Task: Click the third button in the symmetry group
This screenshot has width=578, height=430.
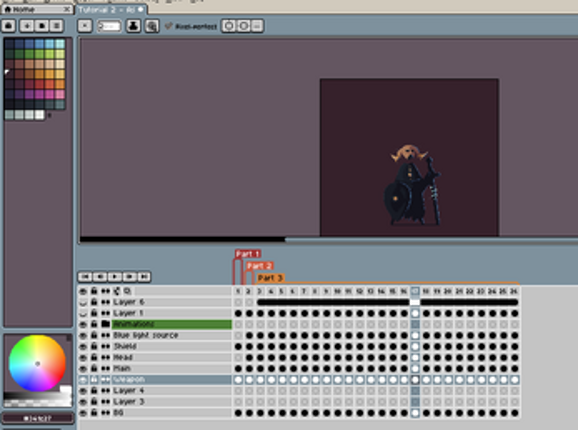Action: click(x=257, y=26)
